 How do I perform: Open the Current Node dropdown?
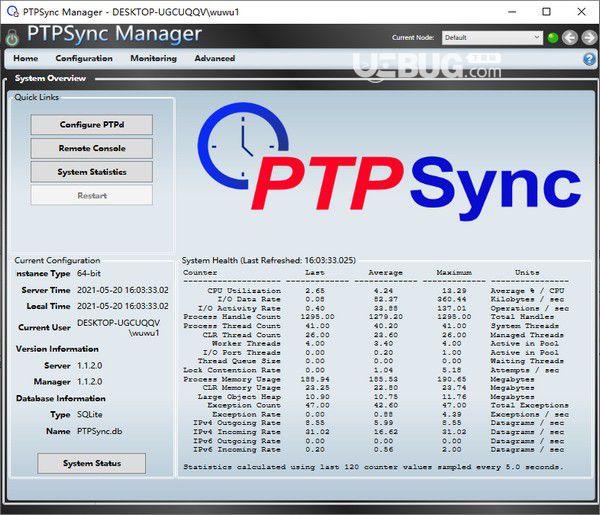492,37
